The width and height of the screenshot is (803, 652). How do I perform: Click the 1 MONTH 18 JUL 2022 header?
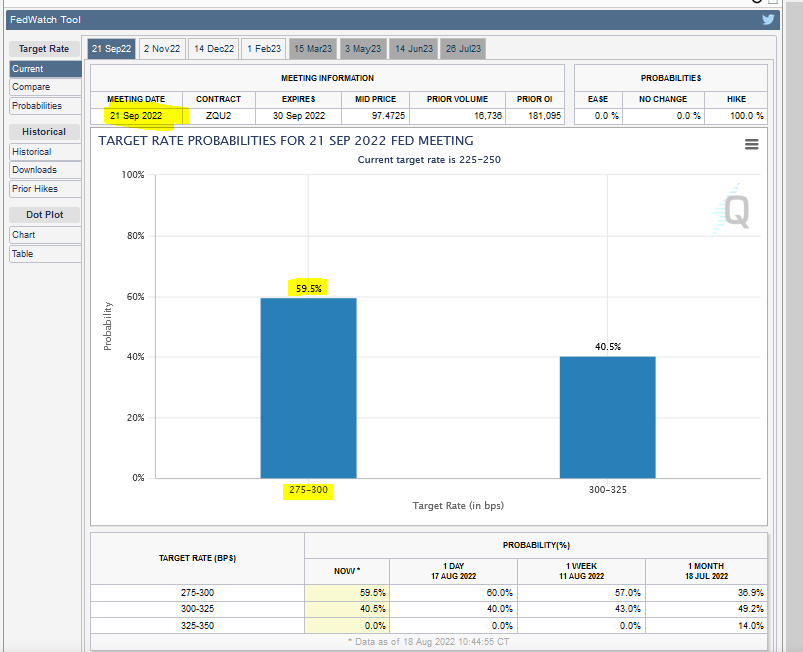pos(706,571)
